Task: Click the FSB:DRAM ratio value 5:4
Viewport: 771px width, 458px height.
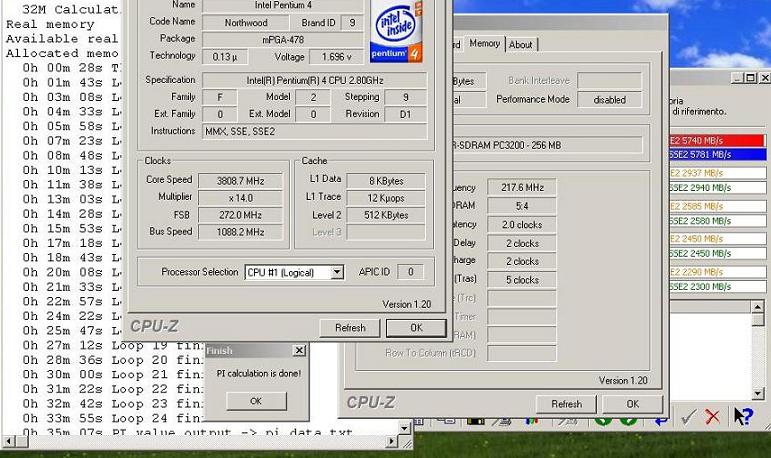Action: 522,206
